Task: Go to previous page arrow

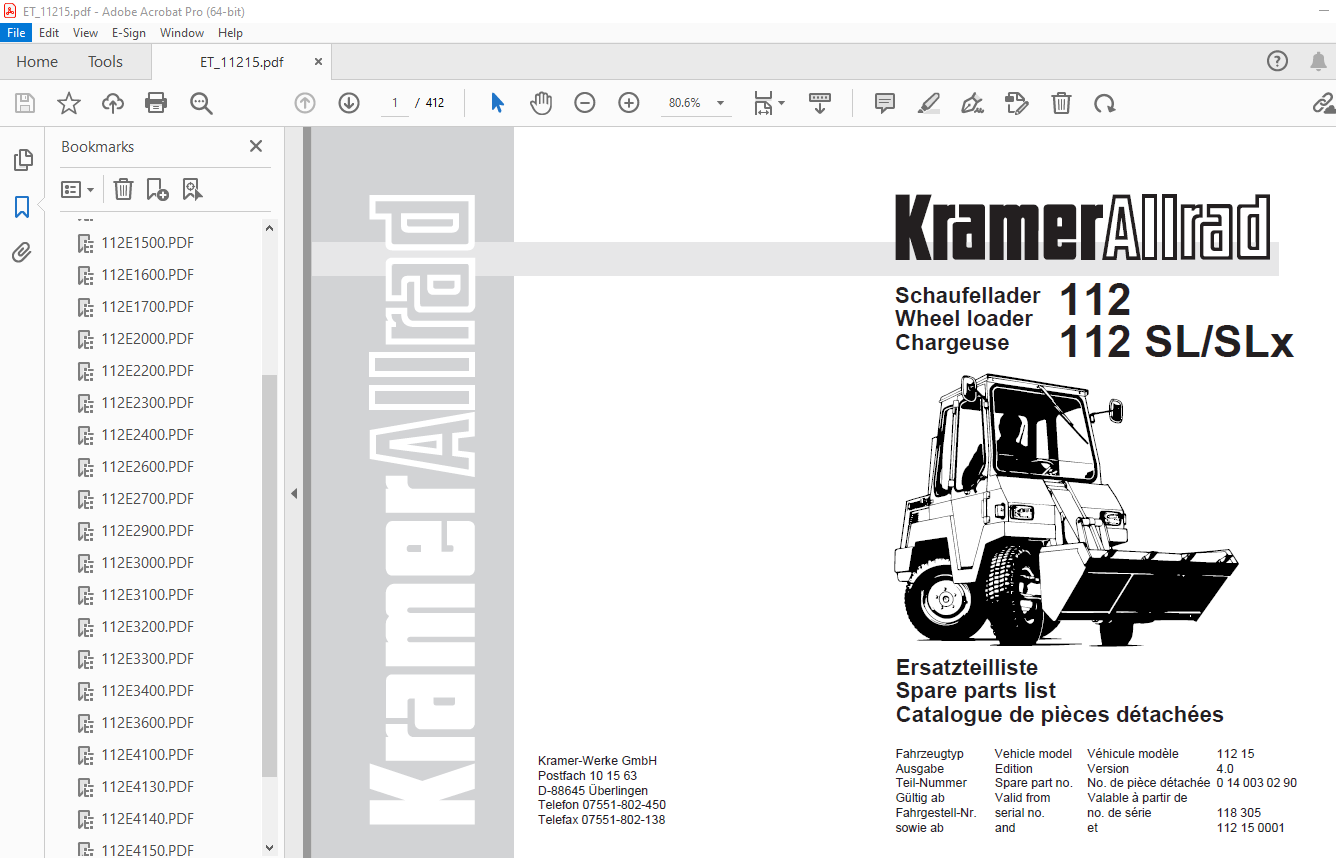Action: tap(305, 103)
